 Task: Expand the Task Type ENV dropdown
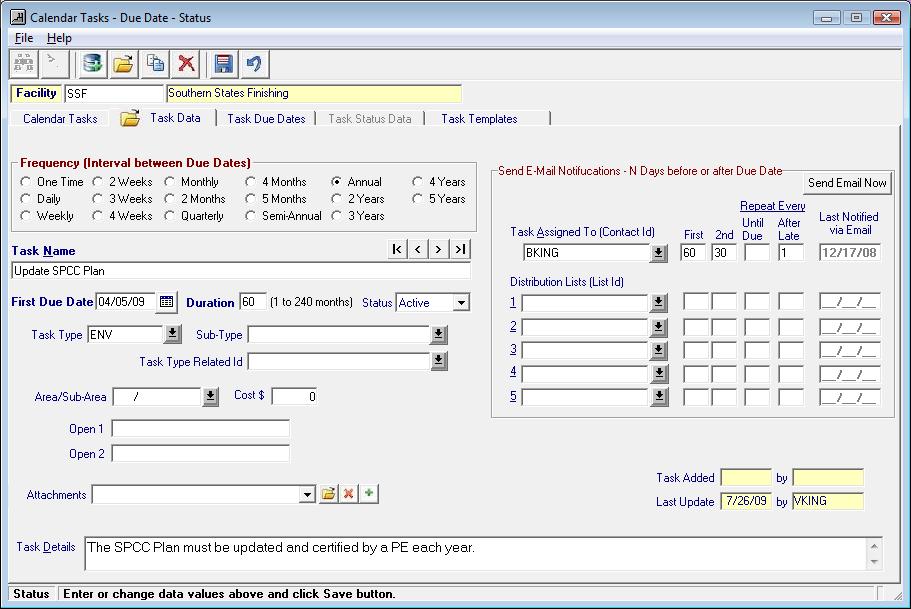pos(173,334)
